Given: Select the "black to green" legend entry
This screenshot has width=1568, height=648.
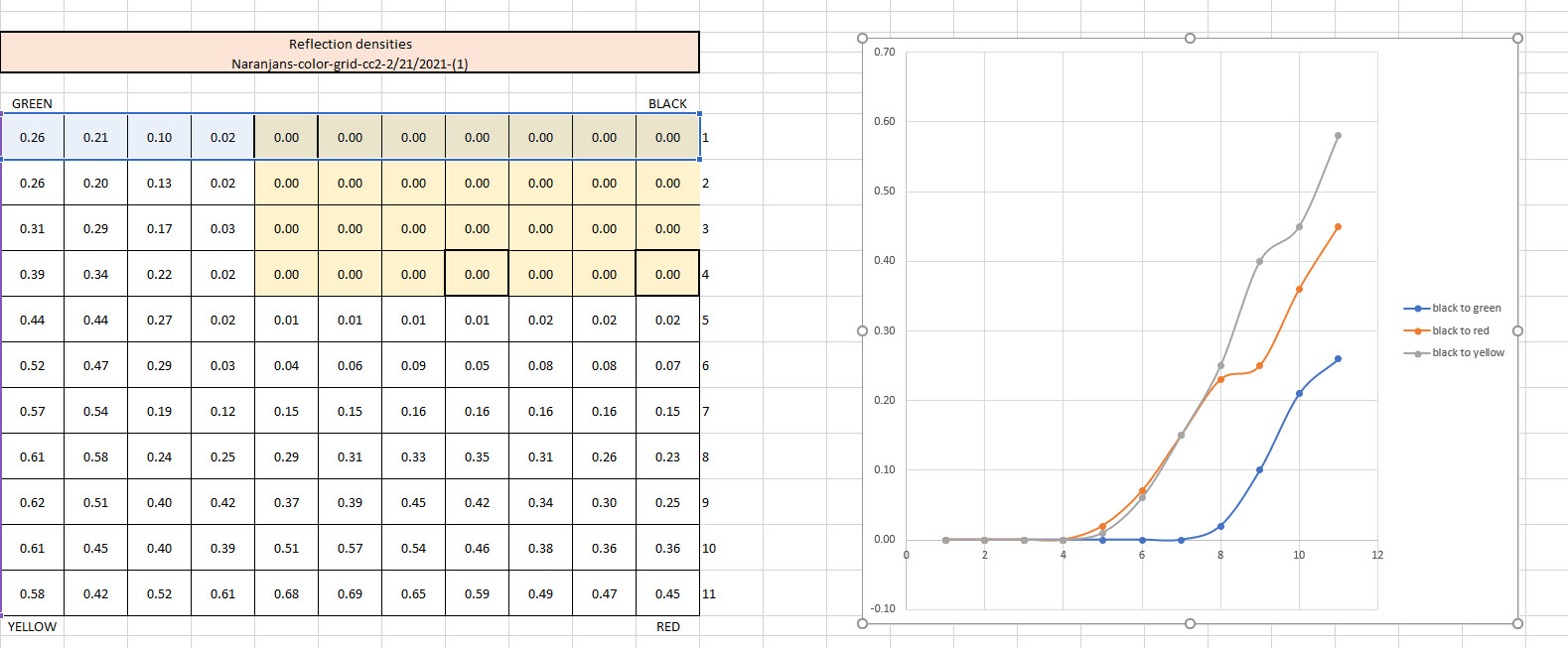Looking at the screenshot, I should (1453, 308).
